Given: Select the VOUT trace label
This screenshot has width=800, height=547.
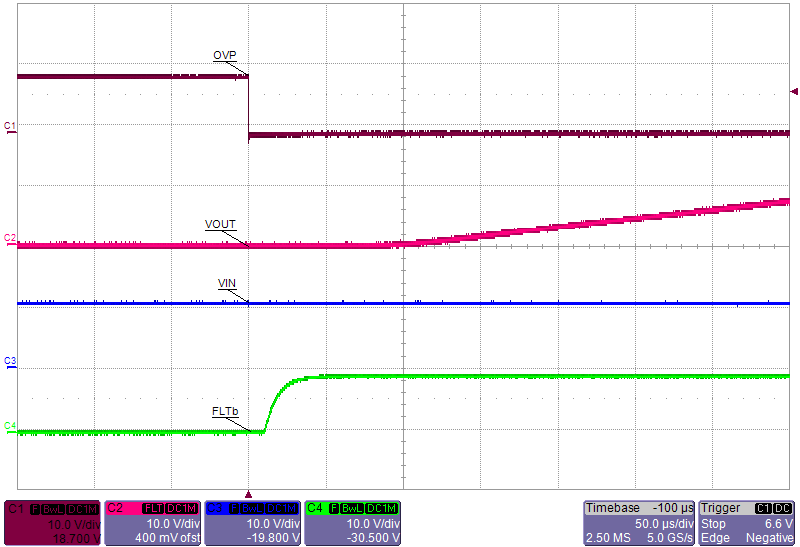Looking at the screenshot, I should point(220,224).
